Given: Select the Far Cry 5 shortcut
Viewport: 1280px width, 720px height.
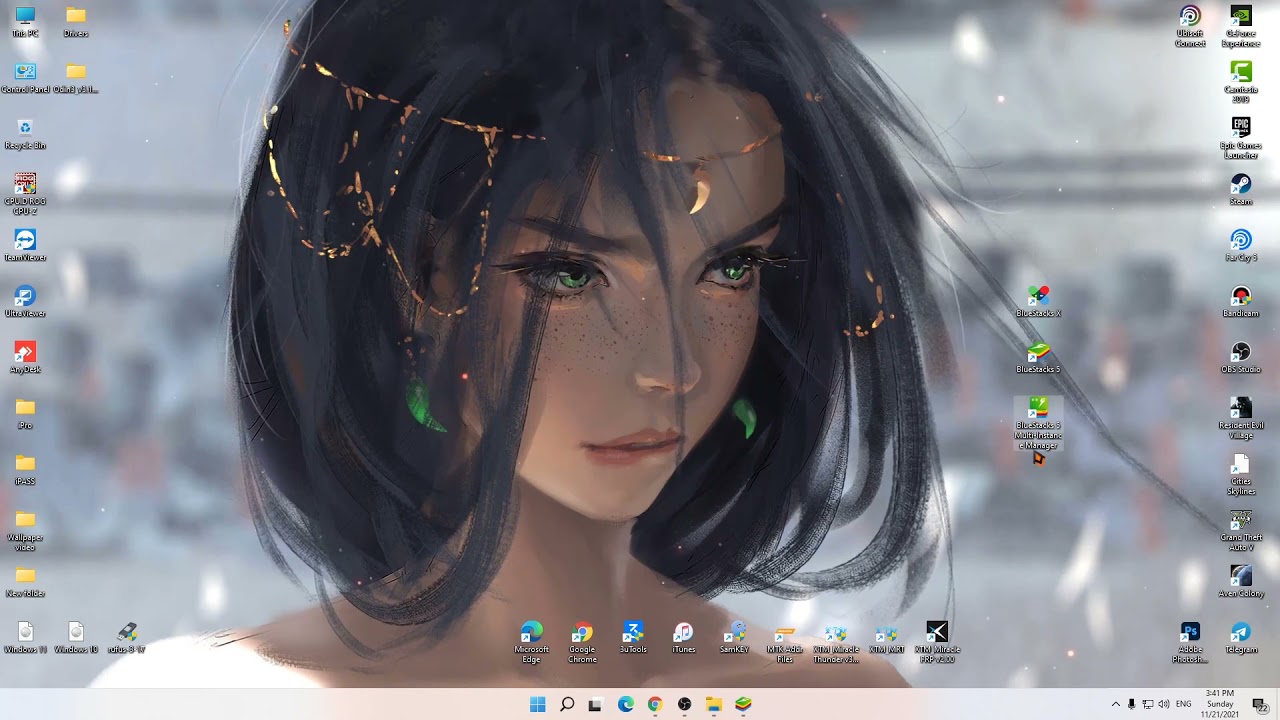Looking at the screenshot, I should [x=1241, y=246].
